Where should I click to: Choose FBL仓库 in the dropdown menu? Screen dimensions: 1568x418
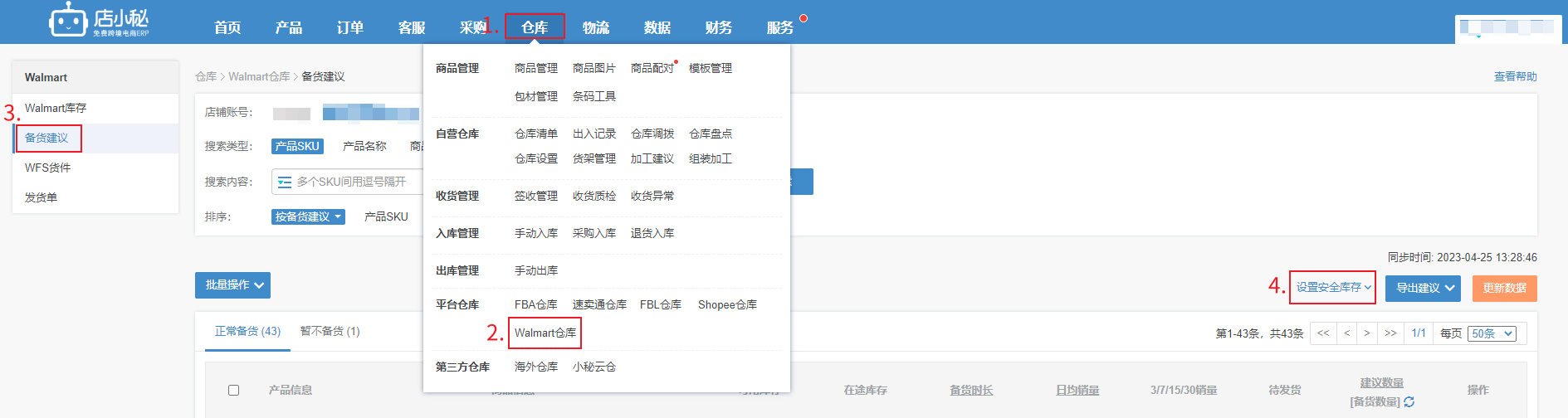pos(661,304)
